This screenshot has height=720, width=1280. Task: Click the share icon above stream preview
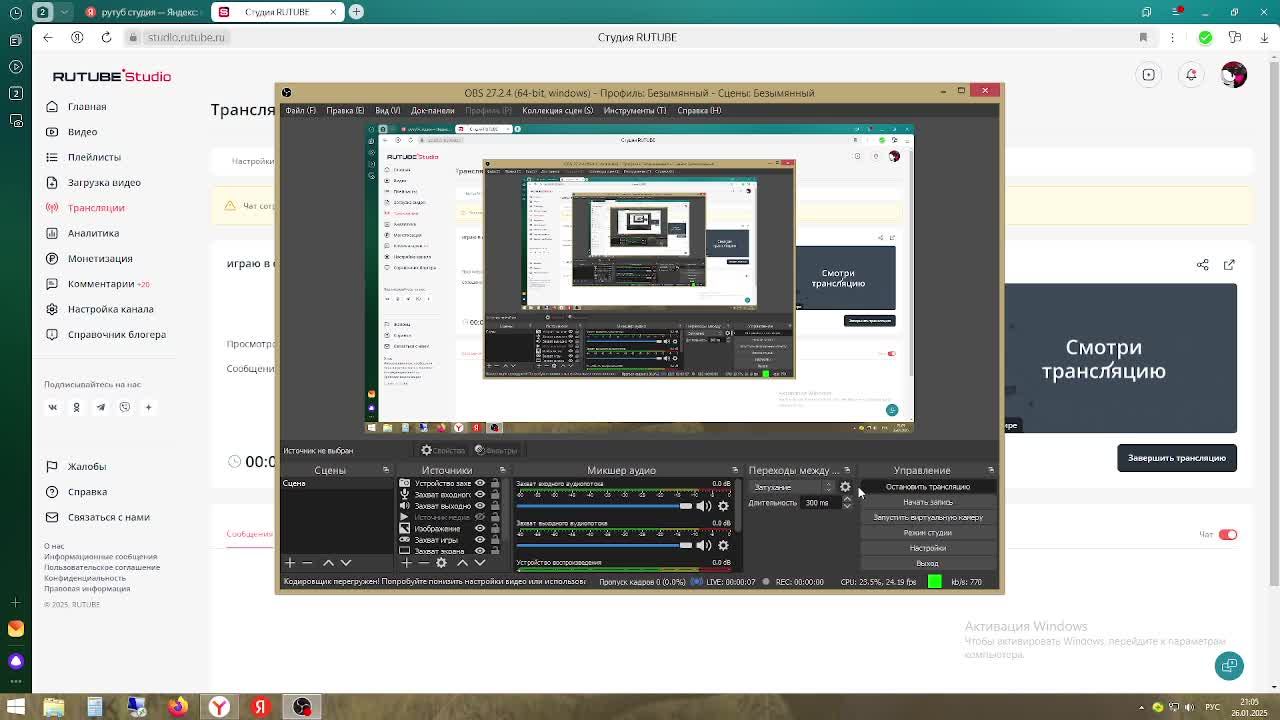pyautogui.click(x=1203, y=265)
